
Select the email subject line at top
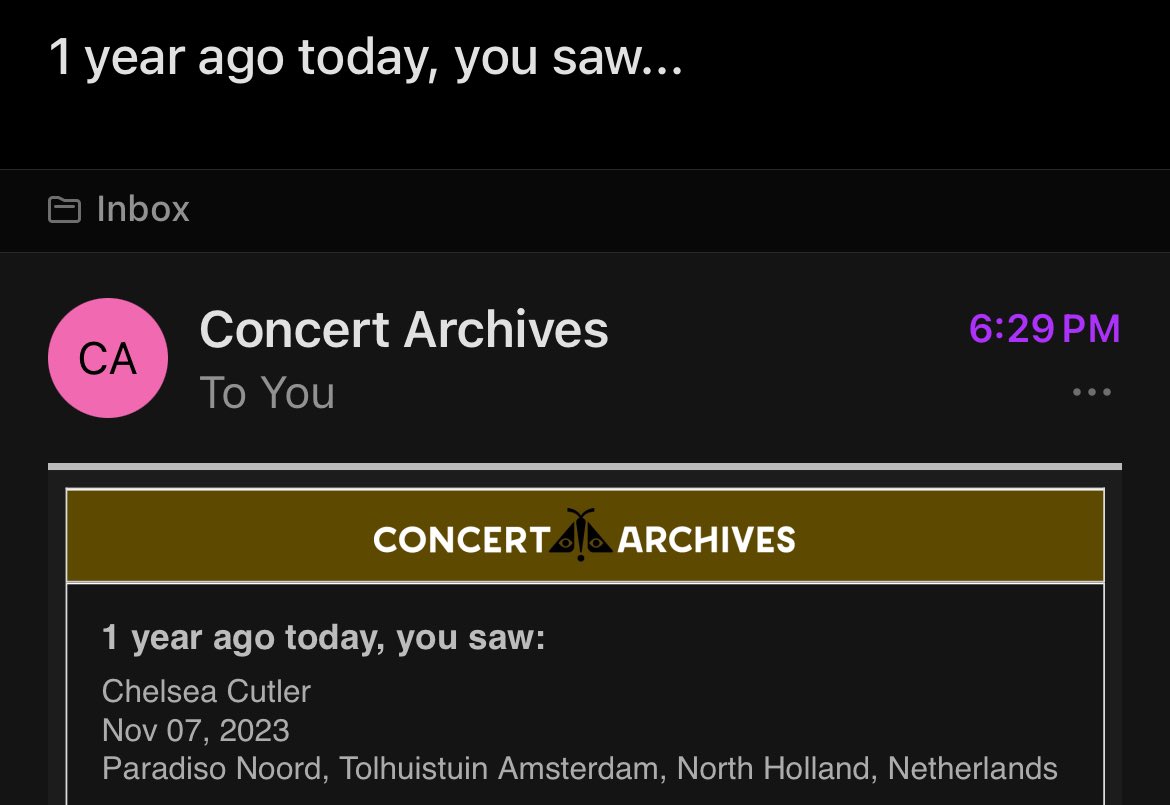366,57
